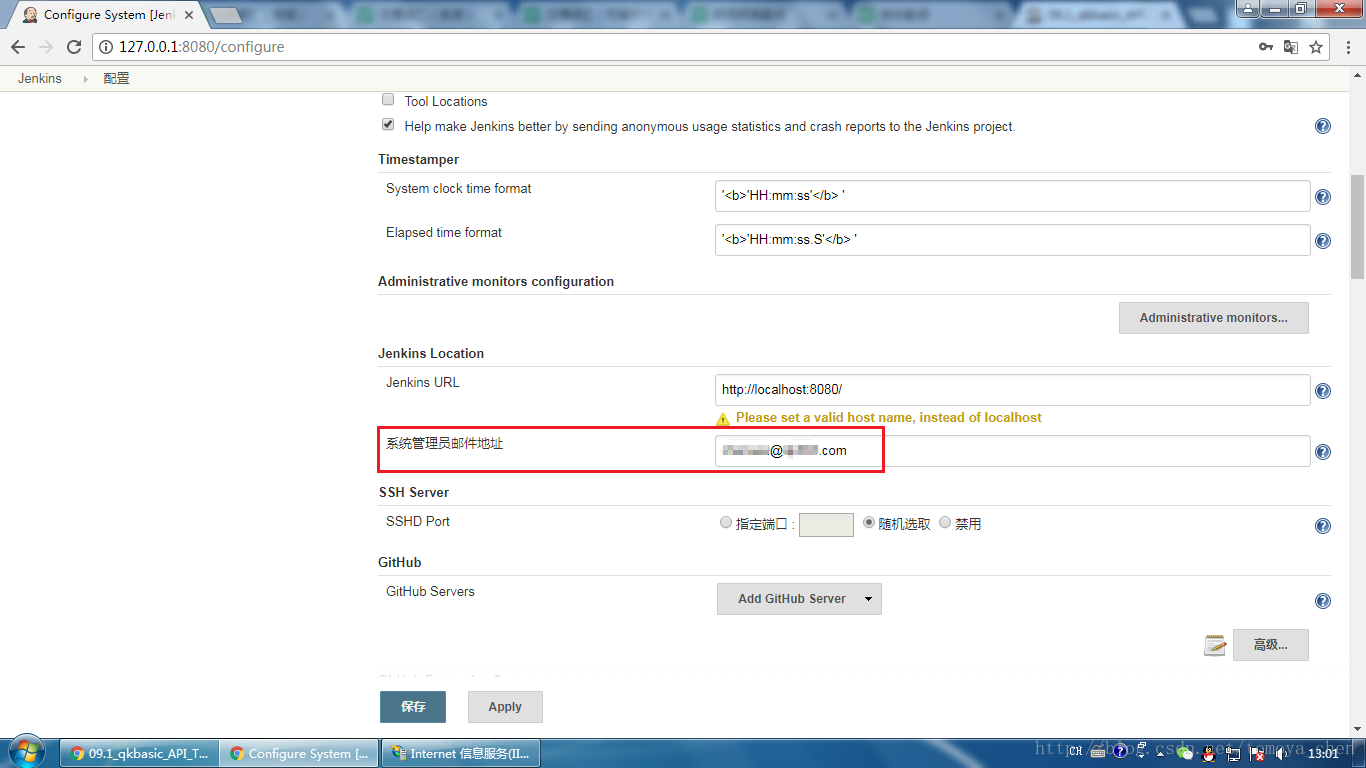This screenshot has height=768, width=1366.
Task: Open help for System clock time format
Action: click(1323, 197)
